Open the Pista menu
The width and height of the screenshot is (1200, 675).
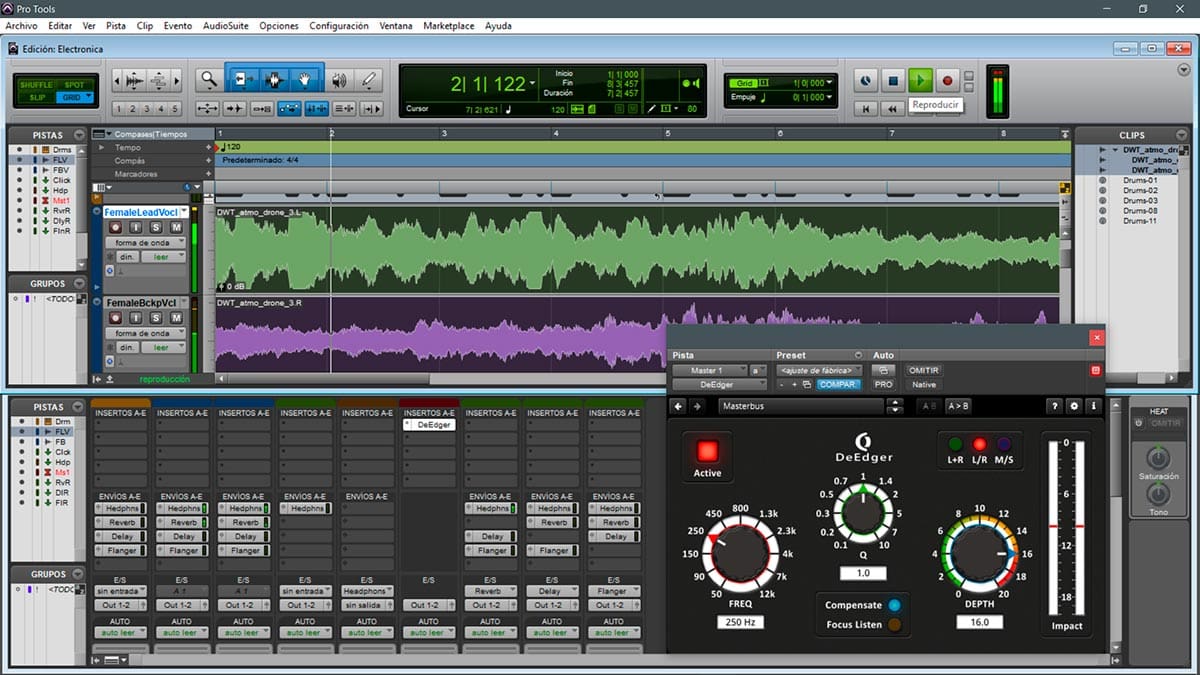[116, 26]
